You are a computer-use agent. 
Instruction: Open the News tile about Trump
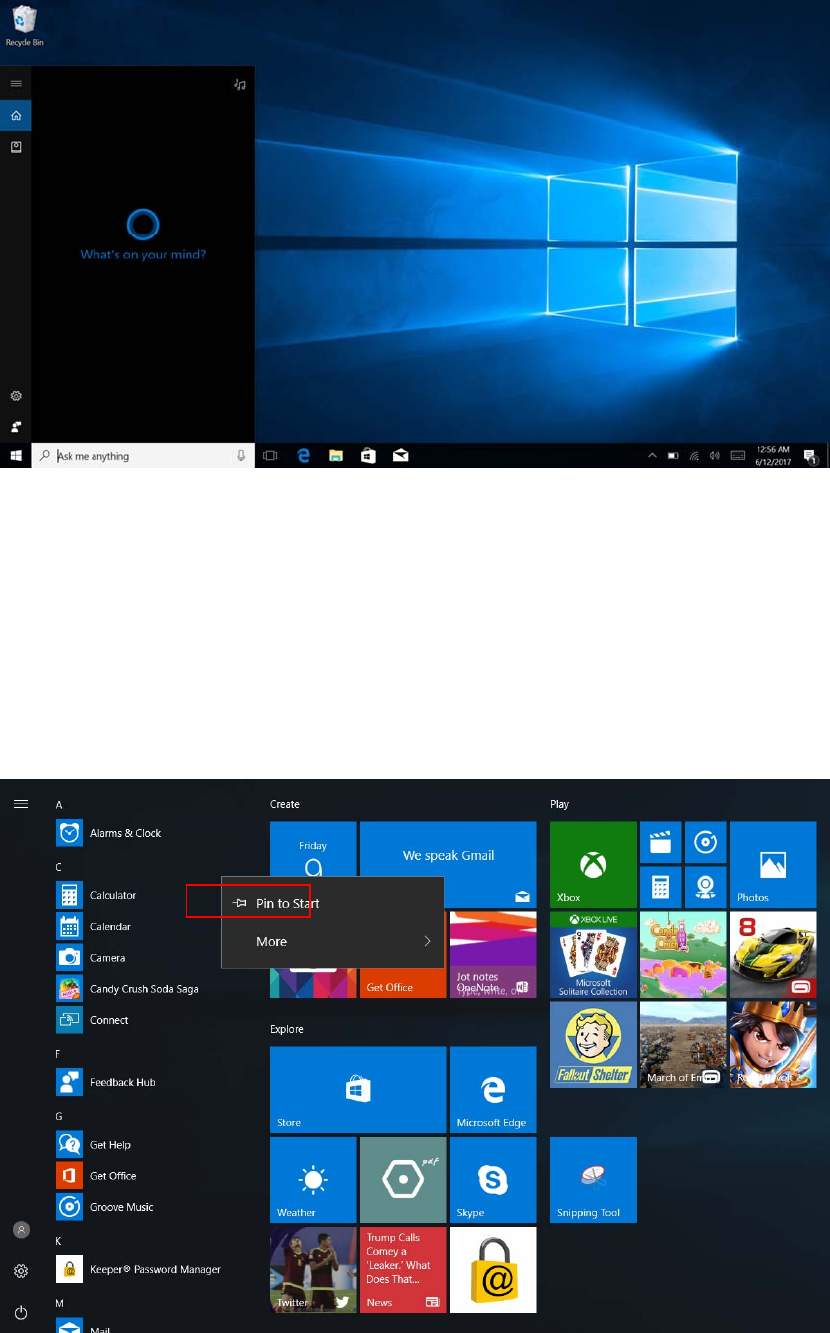click(403, 1269)
